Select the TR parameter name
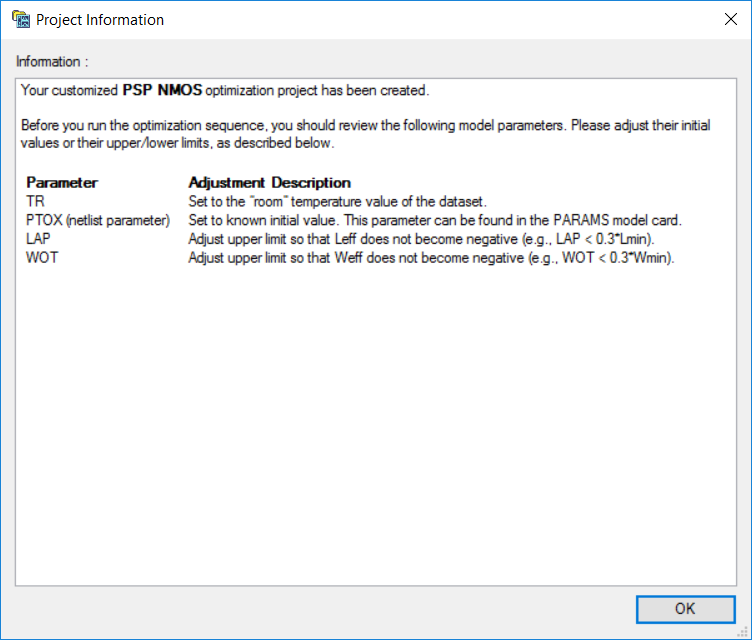 35,201
